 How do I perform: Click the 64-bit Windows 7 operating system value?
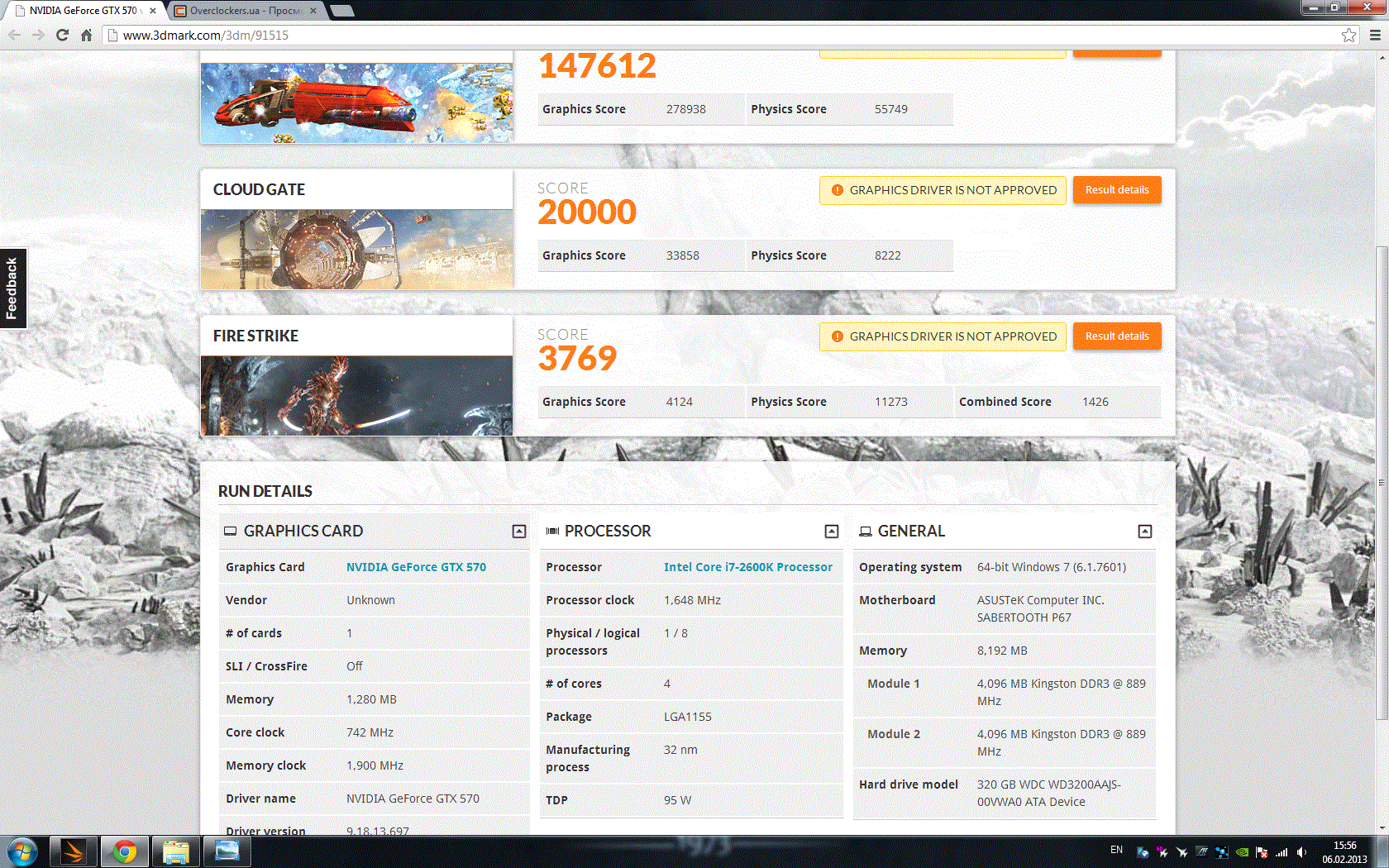[1052, 567]
